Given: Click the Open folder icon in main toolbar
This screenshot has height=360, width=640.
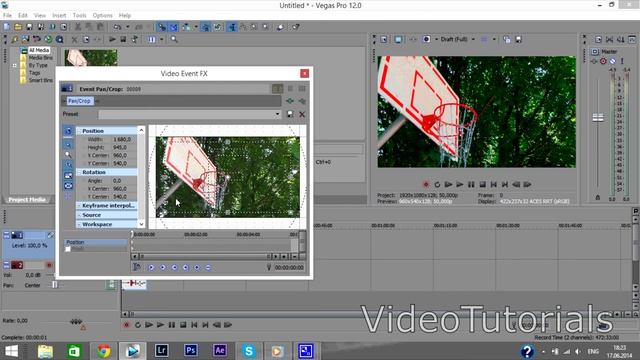Looking at the screenshot, I should pos(18,27).
